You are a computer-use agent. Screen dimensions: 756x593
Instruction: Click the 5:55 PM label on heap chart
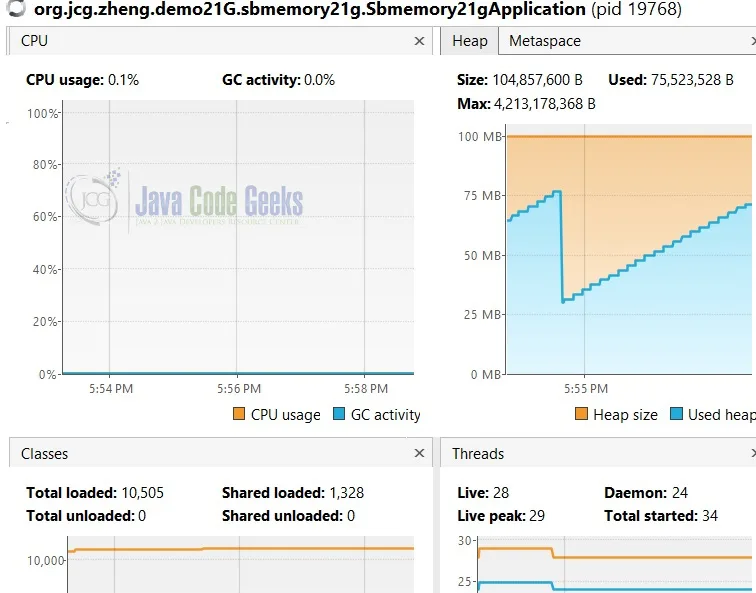click(586, 389)
